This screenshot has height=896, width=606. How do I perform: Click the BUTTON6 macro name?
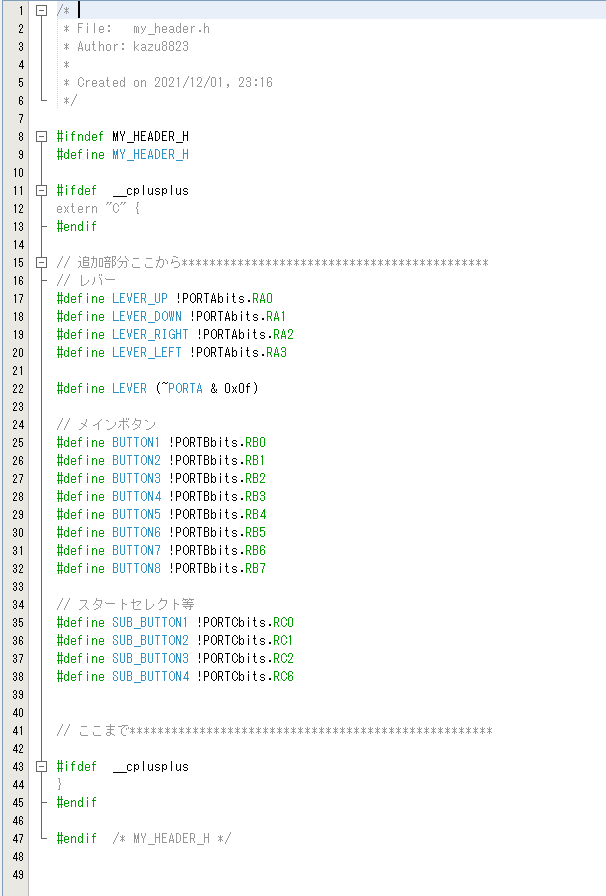tap(136, 532)
